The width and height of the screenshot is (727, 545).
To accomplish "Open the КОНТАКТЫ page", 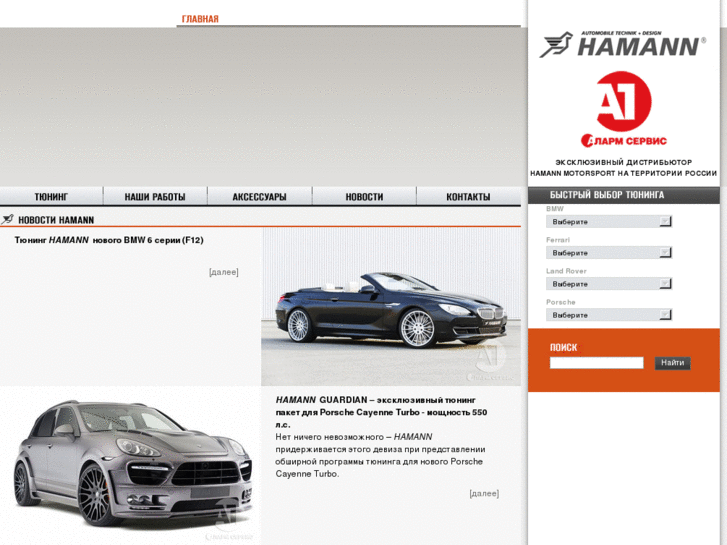I will [468, 197].
